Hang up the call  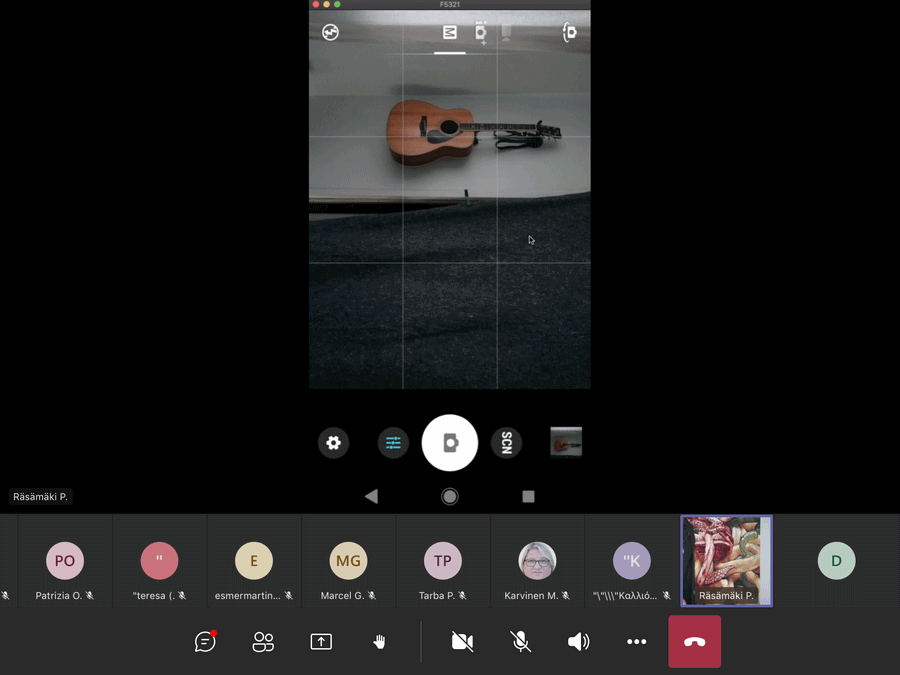694,642
